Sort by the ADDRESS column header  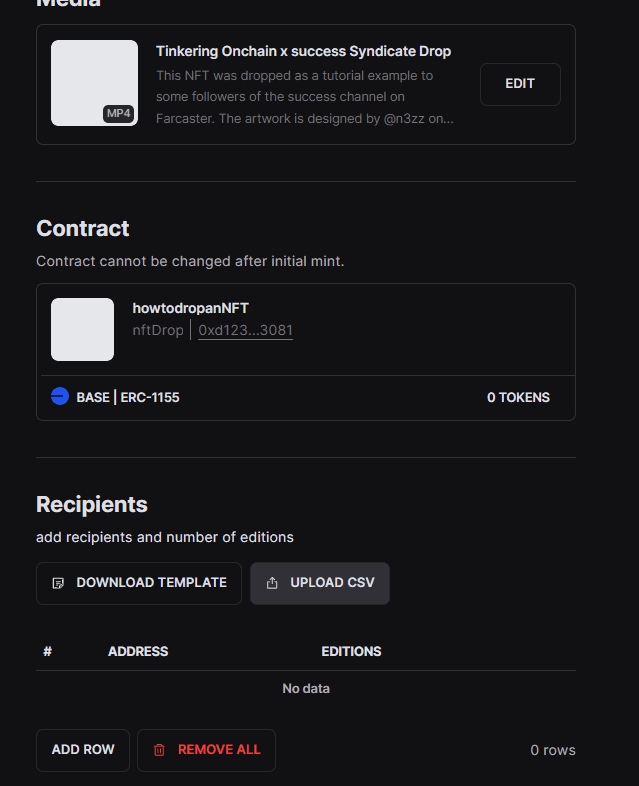pyautogui.click(x=138, y=651)
